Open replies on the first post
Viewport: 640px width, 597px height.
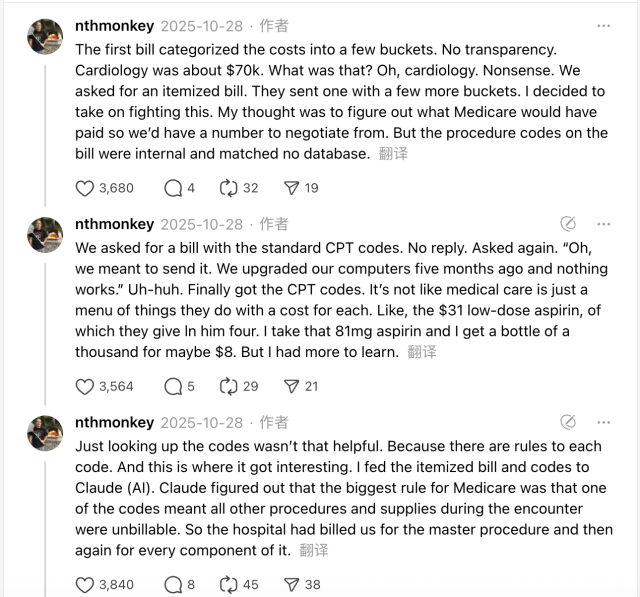click(x=173, y=188)
